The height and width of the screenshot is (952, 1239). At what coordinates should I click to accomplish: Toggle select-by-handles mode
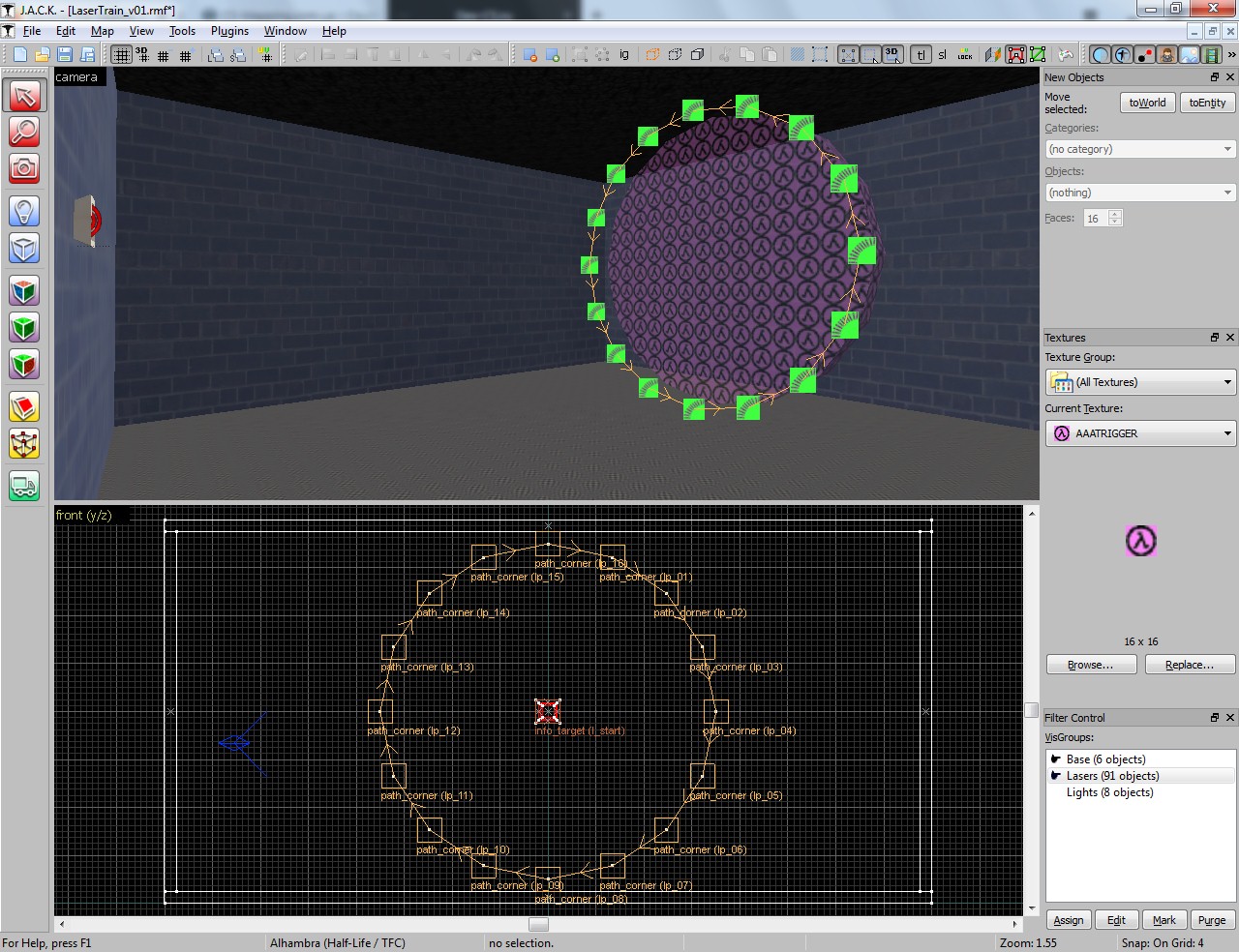pos(849,55)
